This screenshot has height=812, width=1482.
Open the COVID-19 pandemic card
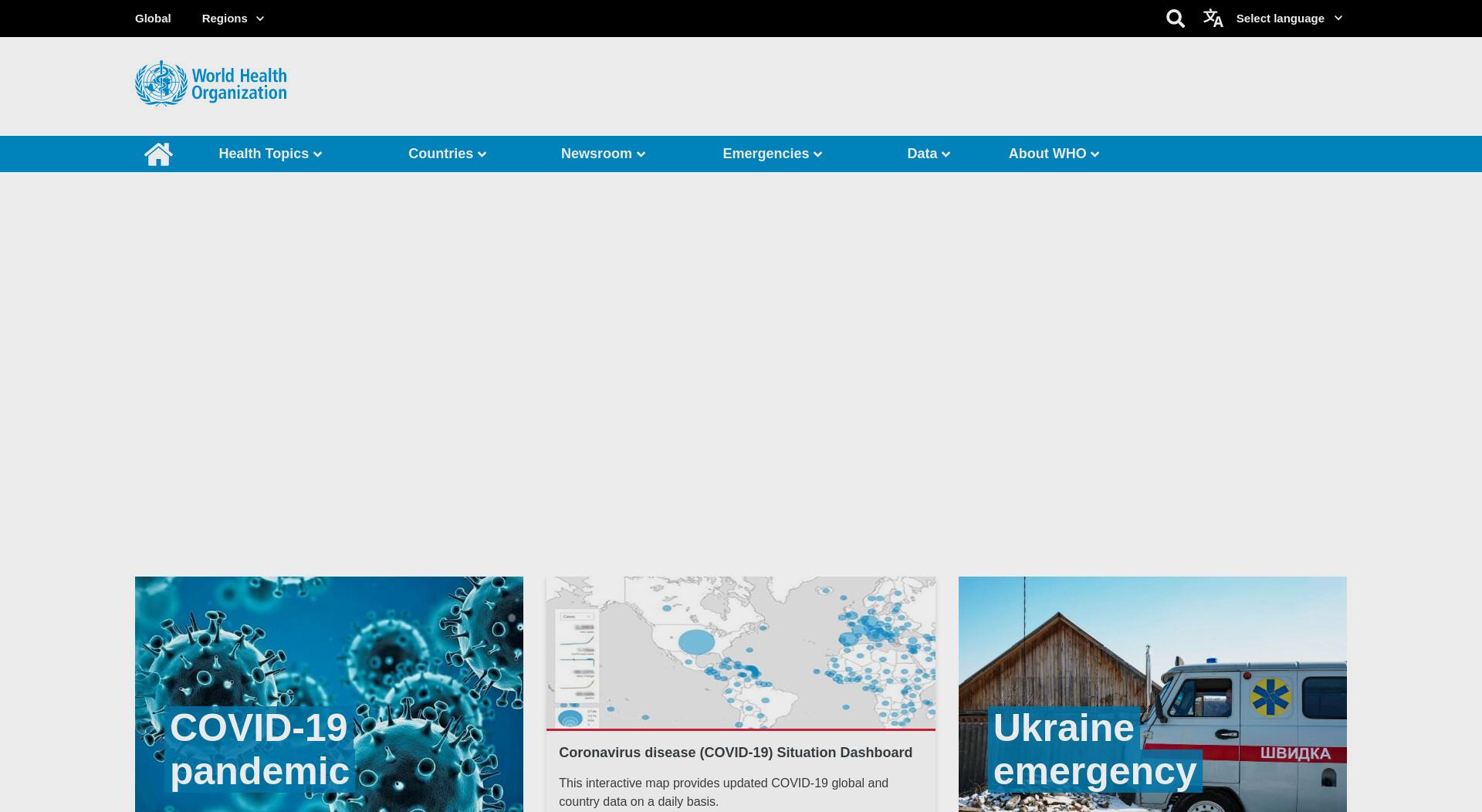click(x=329, y=694)
